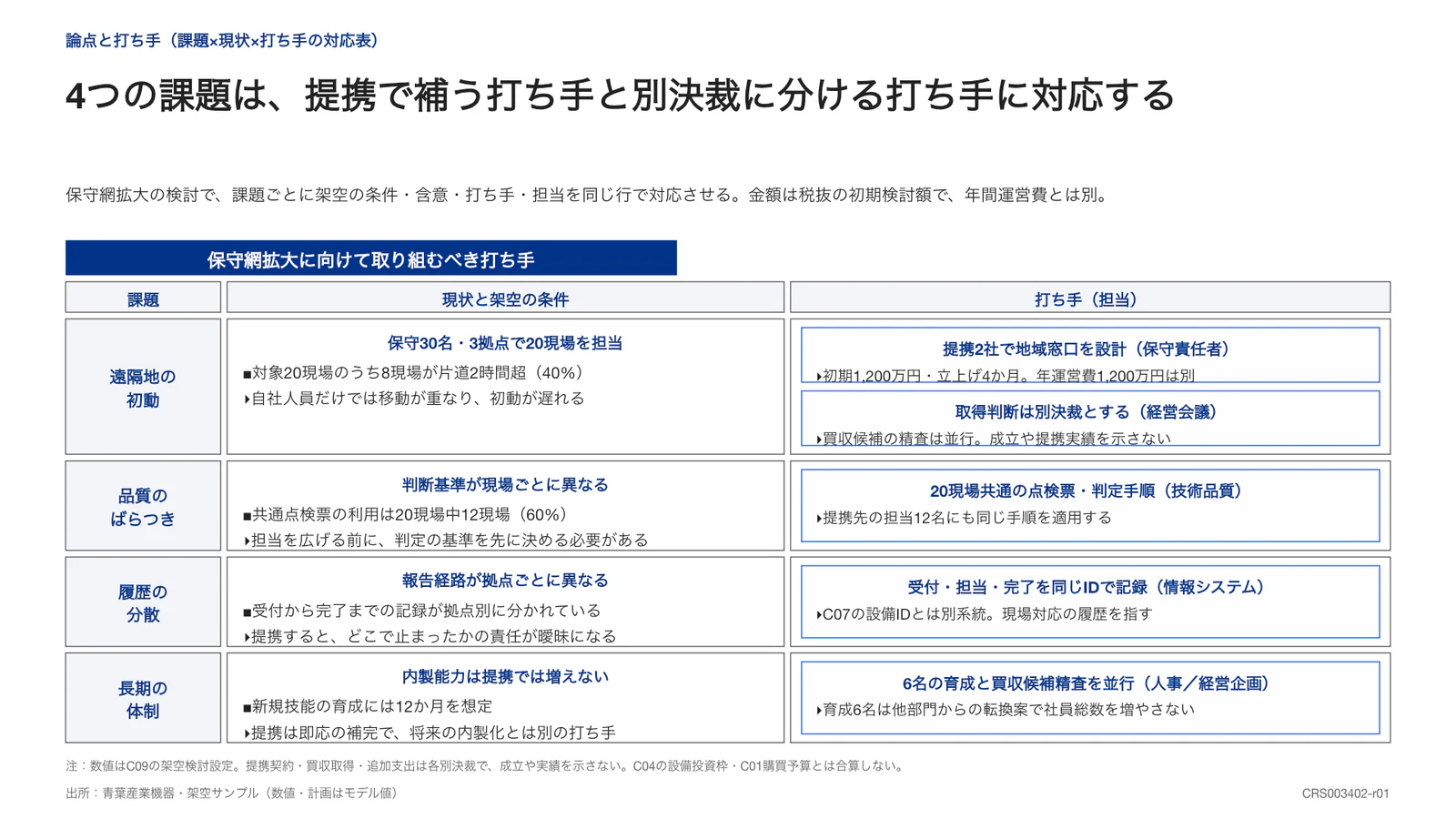Screen dimensions: 1456x819
Task: Click the subheading 判断基準が現場ごとに異なる
Action: pos(505,485)
